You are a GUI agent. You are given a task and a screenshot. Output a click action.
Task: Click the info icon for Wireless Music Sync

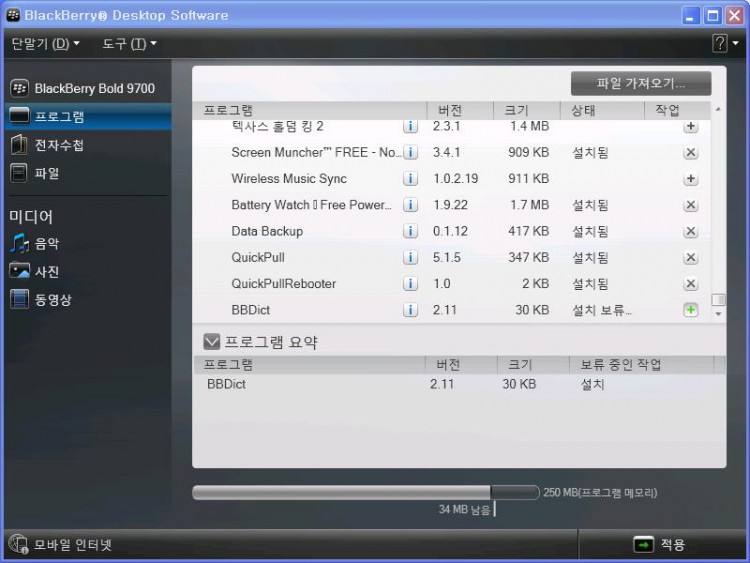[x=410, y=179]
